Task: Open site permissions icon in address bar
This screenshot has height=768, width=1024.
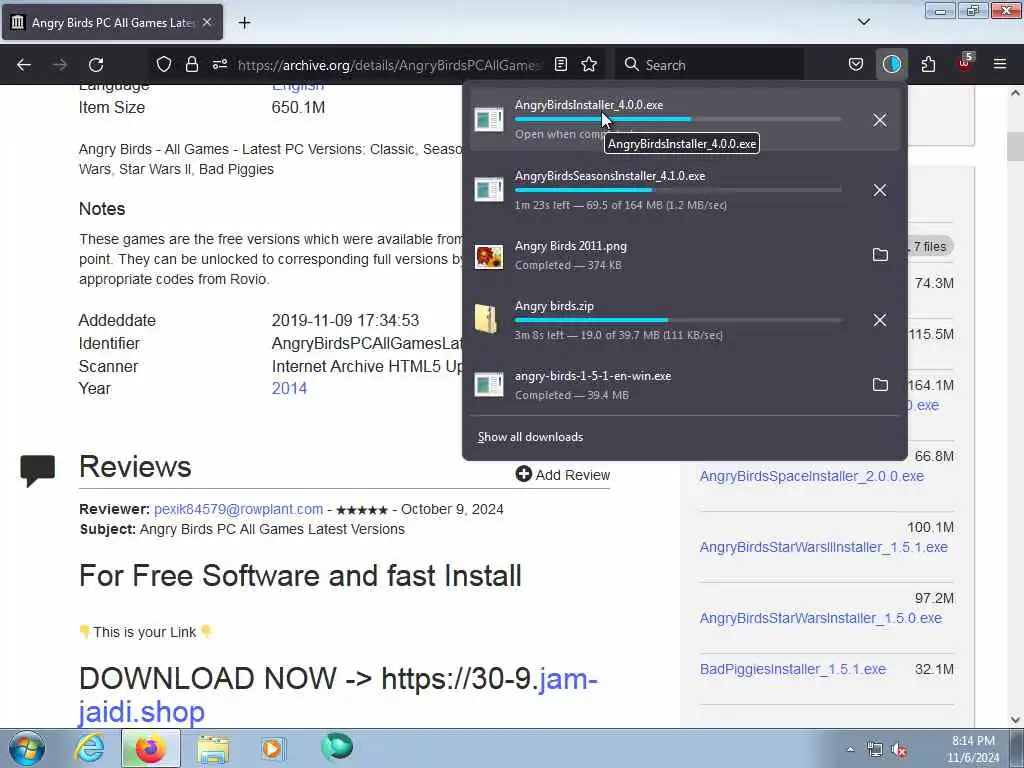Action: point(219,64)
